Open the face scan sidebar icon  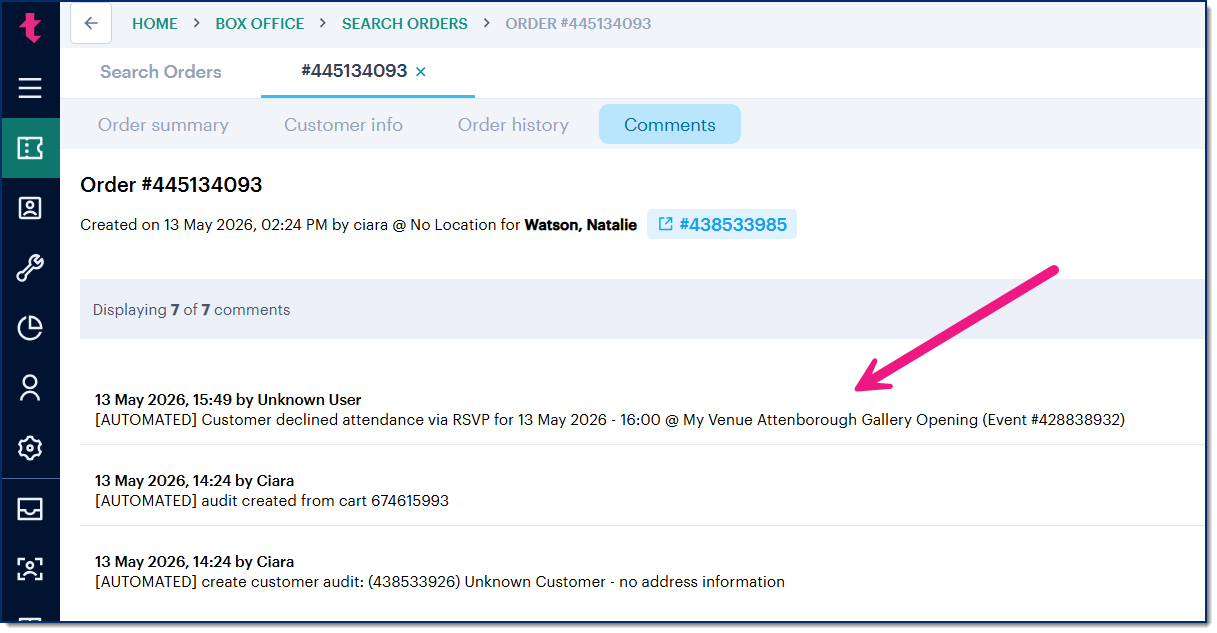[x=31, y=569]
